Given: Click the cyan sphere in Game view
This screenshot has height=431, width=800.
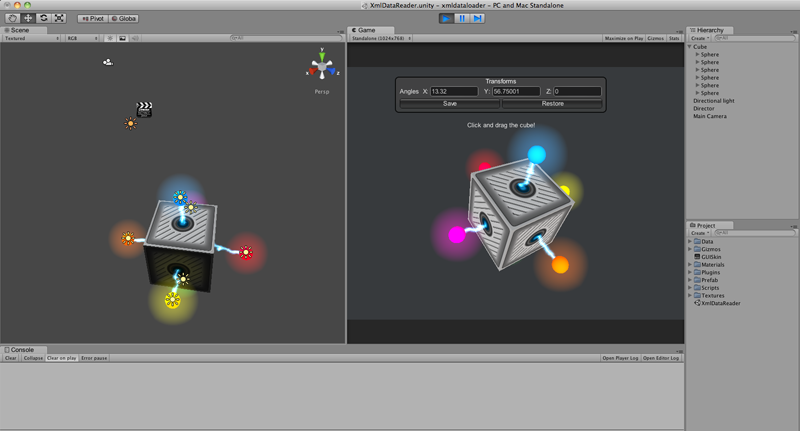Looking at the screenshot, I should pyautogui.click(x=536, y=154).
